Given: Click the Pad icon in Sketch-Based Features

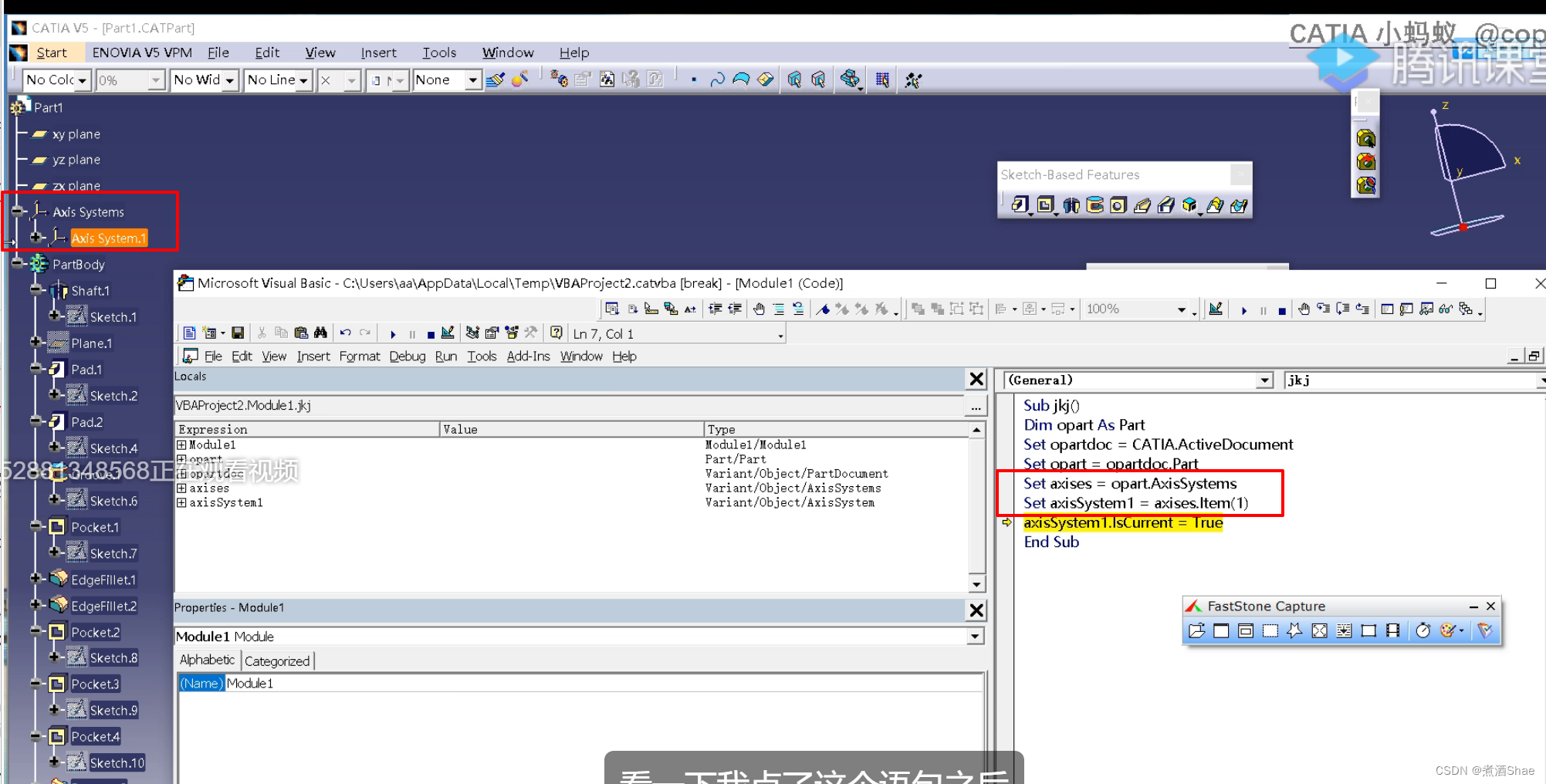Looking at the screenshot, I should pyautogui.click(x=1020, y=204).
